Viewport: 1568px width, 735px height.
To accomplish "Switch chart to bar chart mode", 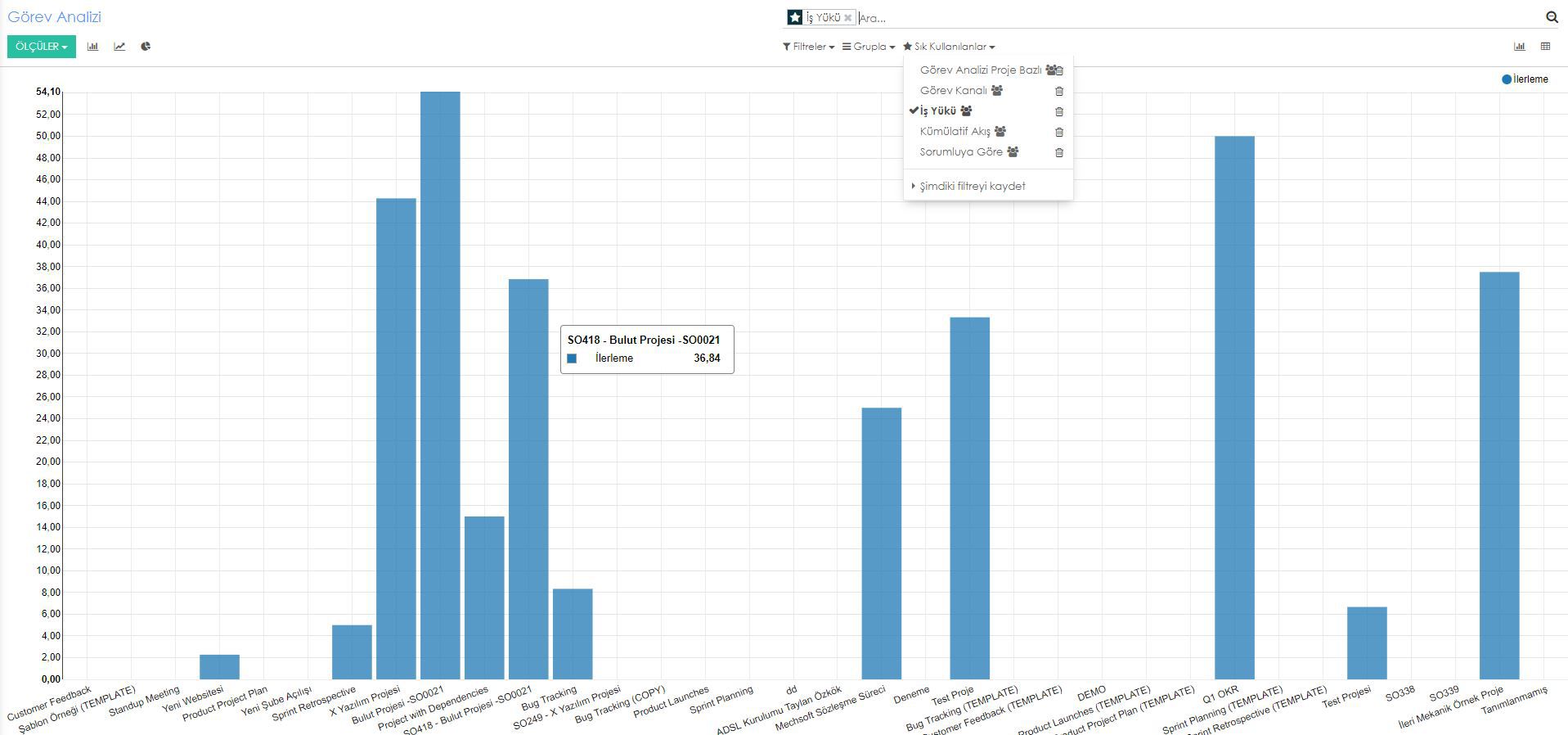I will (92, 47).
